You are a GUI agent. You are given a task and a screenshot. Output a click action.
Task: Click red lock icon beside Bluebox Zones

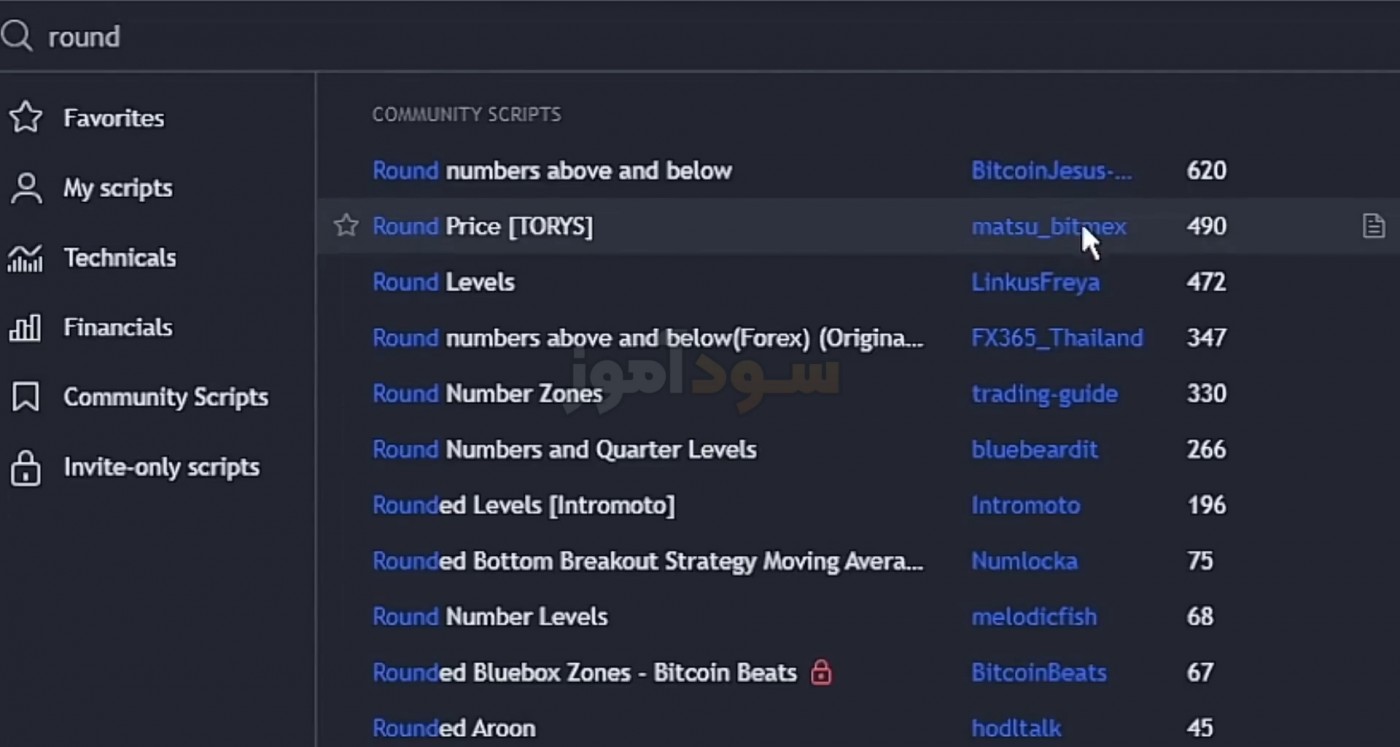[821, 672]
